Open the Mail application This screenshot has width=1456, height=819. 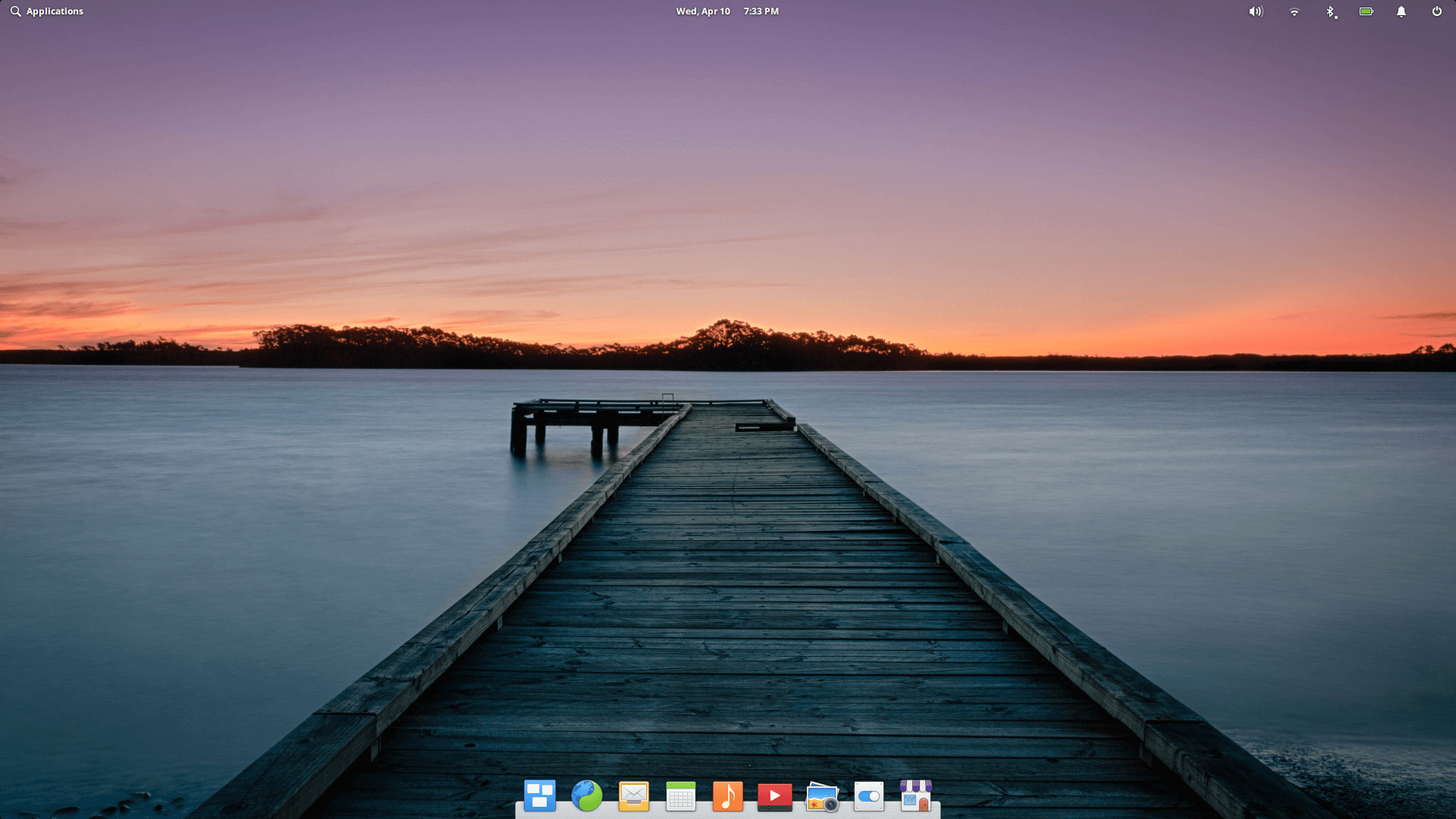coord(634,796)
